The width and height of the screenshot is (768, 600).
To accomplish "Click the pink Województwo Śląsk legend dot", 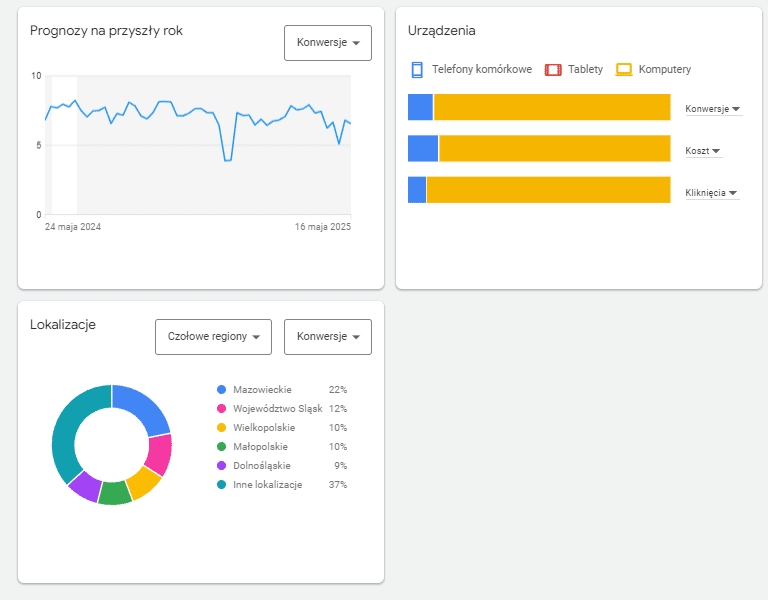I will [x=221, y=408].
